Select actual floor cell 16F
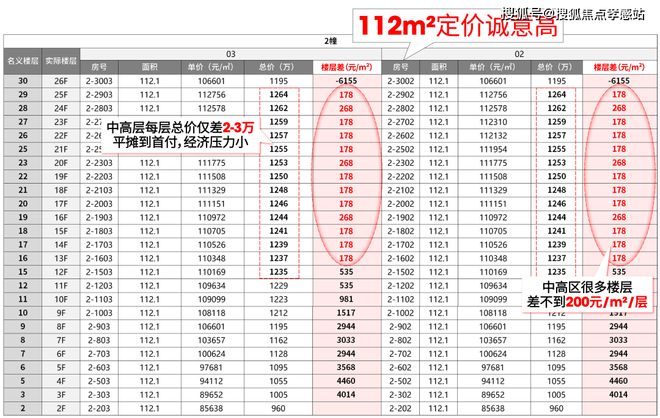The height and width of the screenshot is (418, 660). click(x=61, y=218)
